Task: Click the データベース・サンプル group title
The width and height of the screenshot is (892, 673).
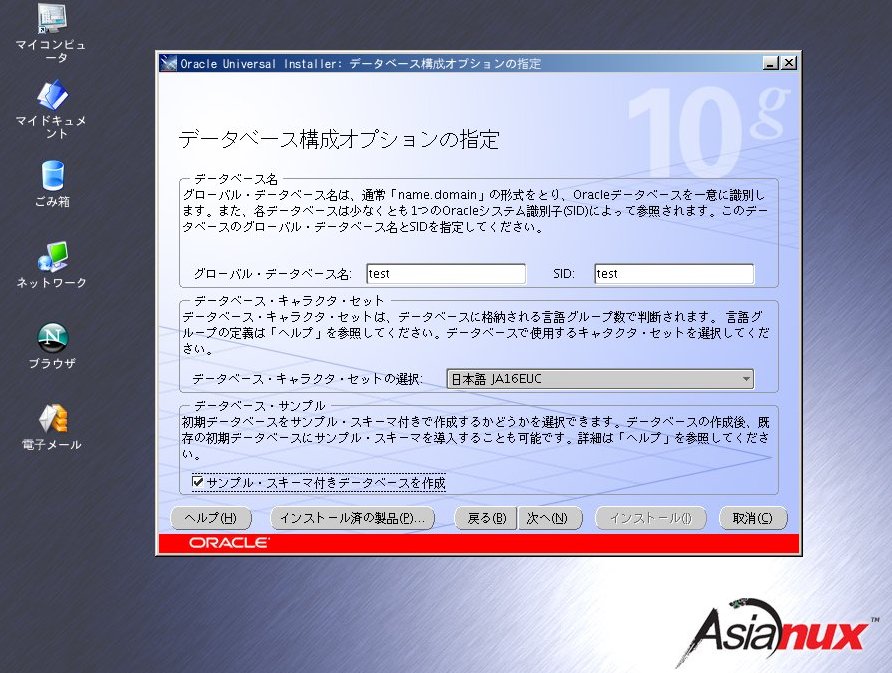Action: click(x=260, y=406)
